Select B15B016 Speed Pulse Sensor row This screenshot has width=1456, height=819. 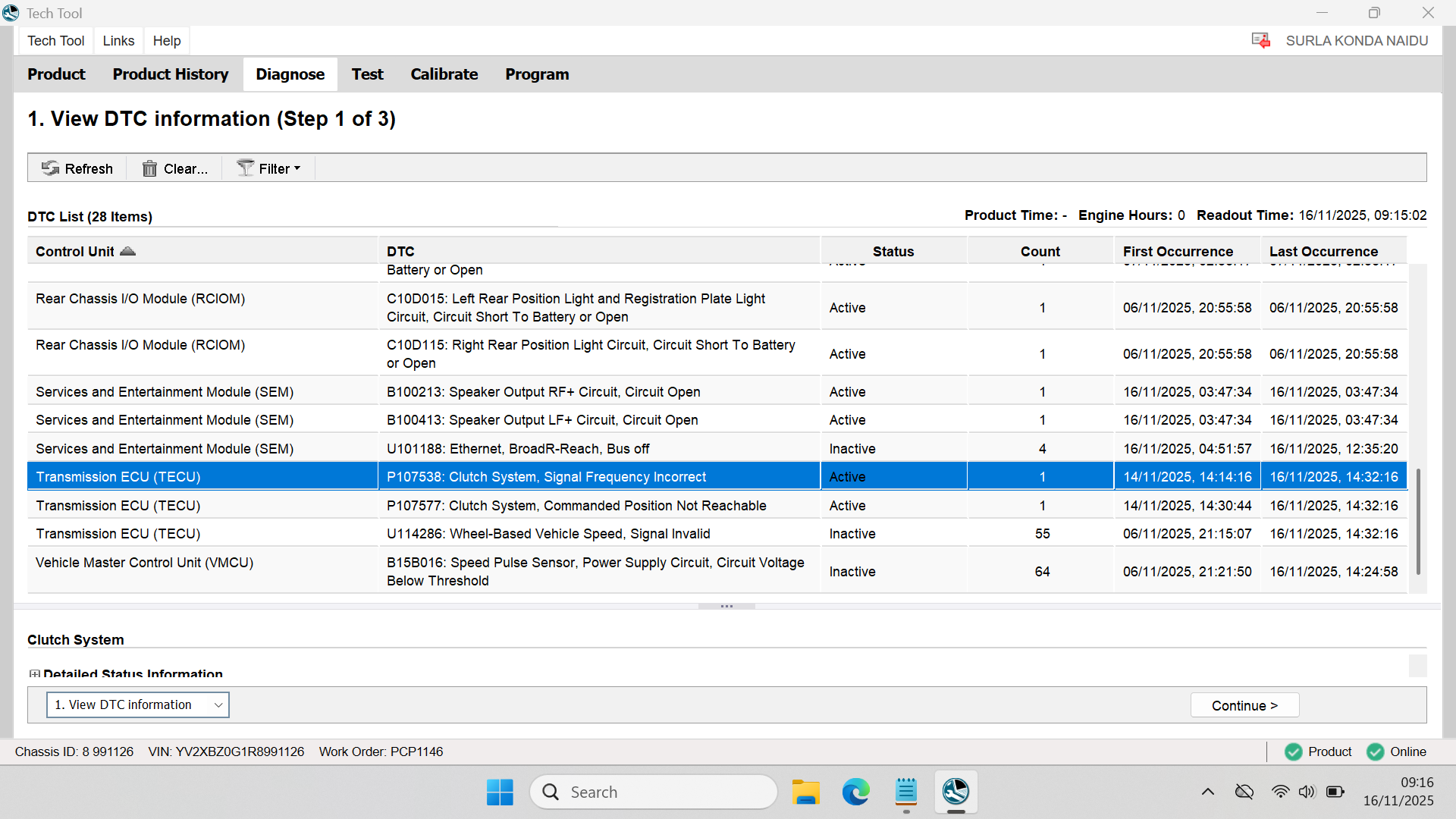[x=717, y=571]
